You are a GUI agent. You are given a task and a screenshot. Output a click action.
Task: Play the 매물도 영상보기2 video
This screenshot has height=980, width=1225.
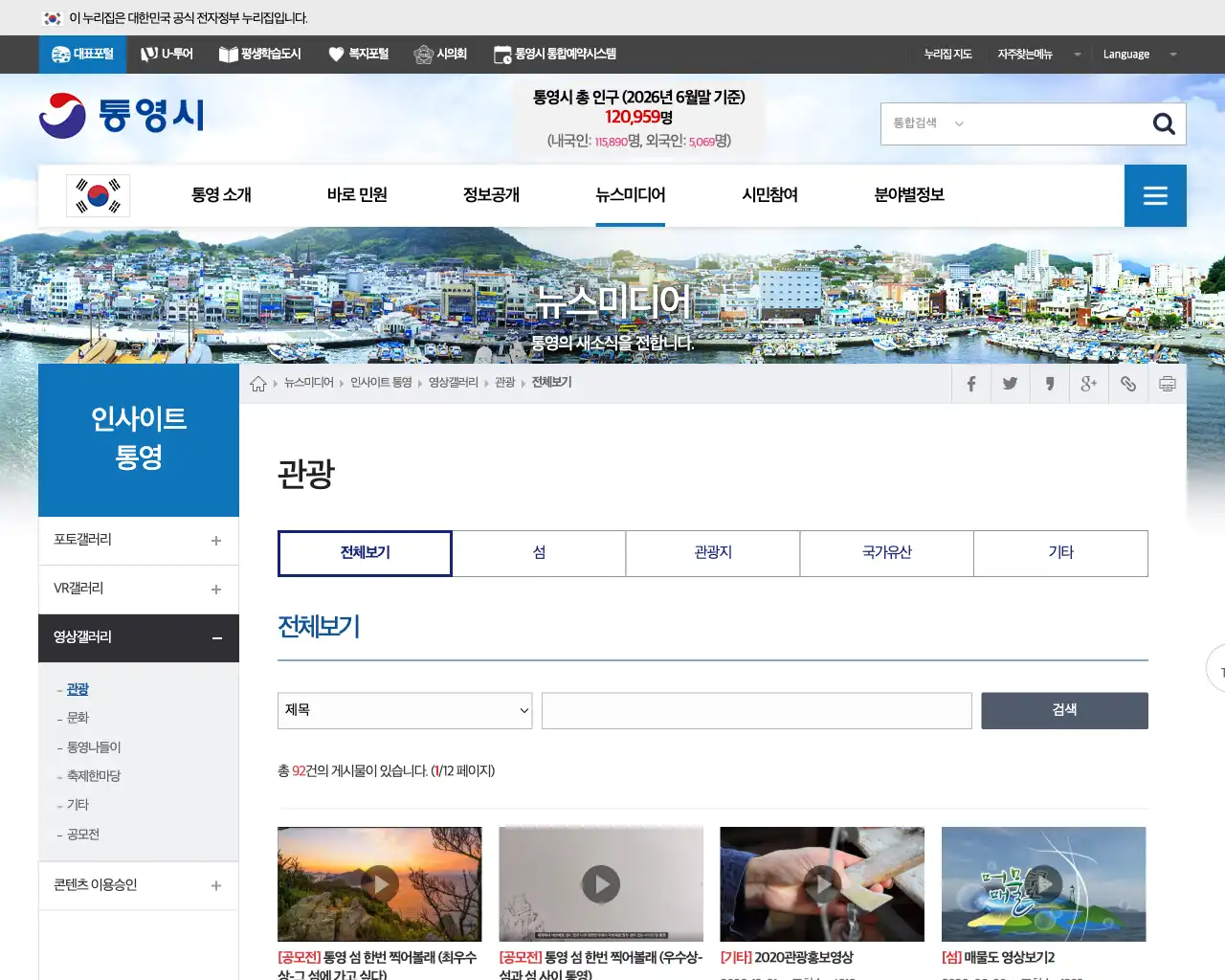tap(1043, 884)
